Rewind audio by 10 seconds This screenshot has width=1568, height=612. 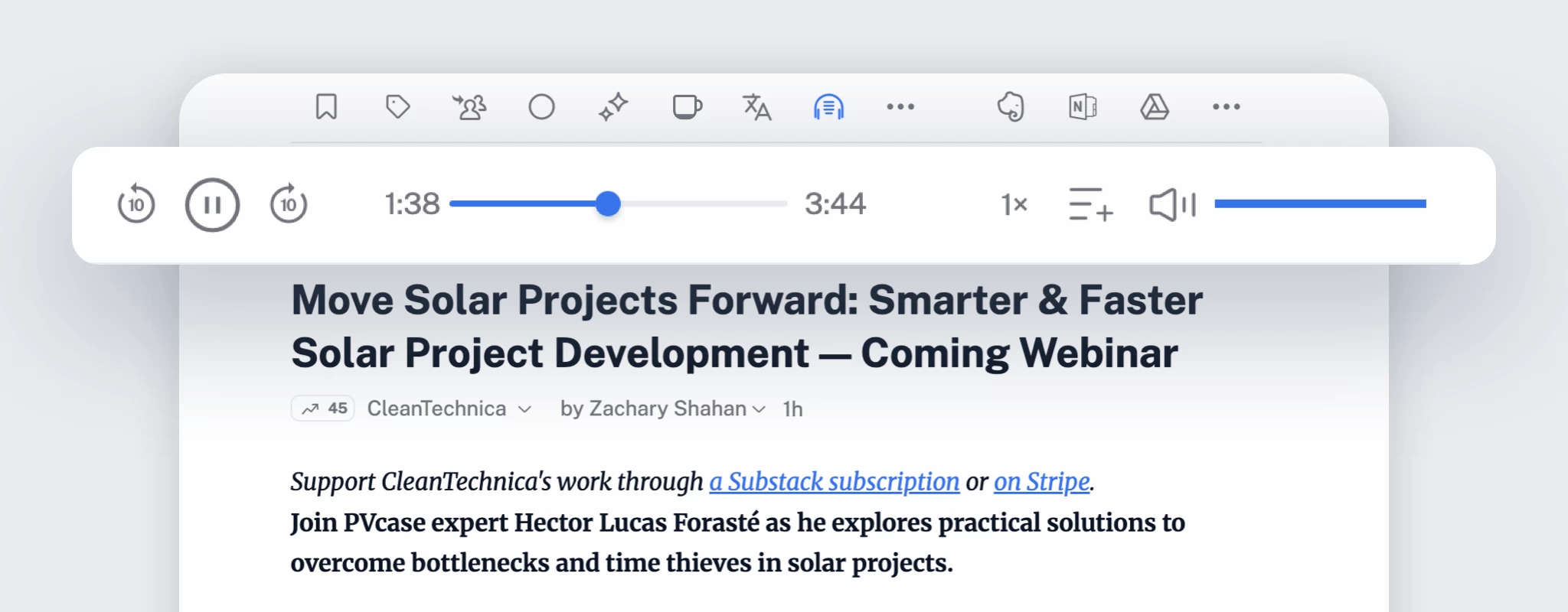(x=136, y=205)
